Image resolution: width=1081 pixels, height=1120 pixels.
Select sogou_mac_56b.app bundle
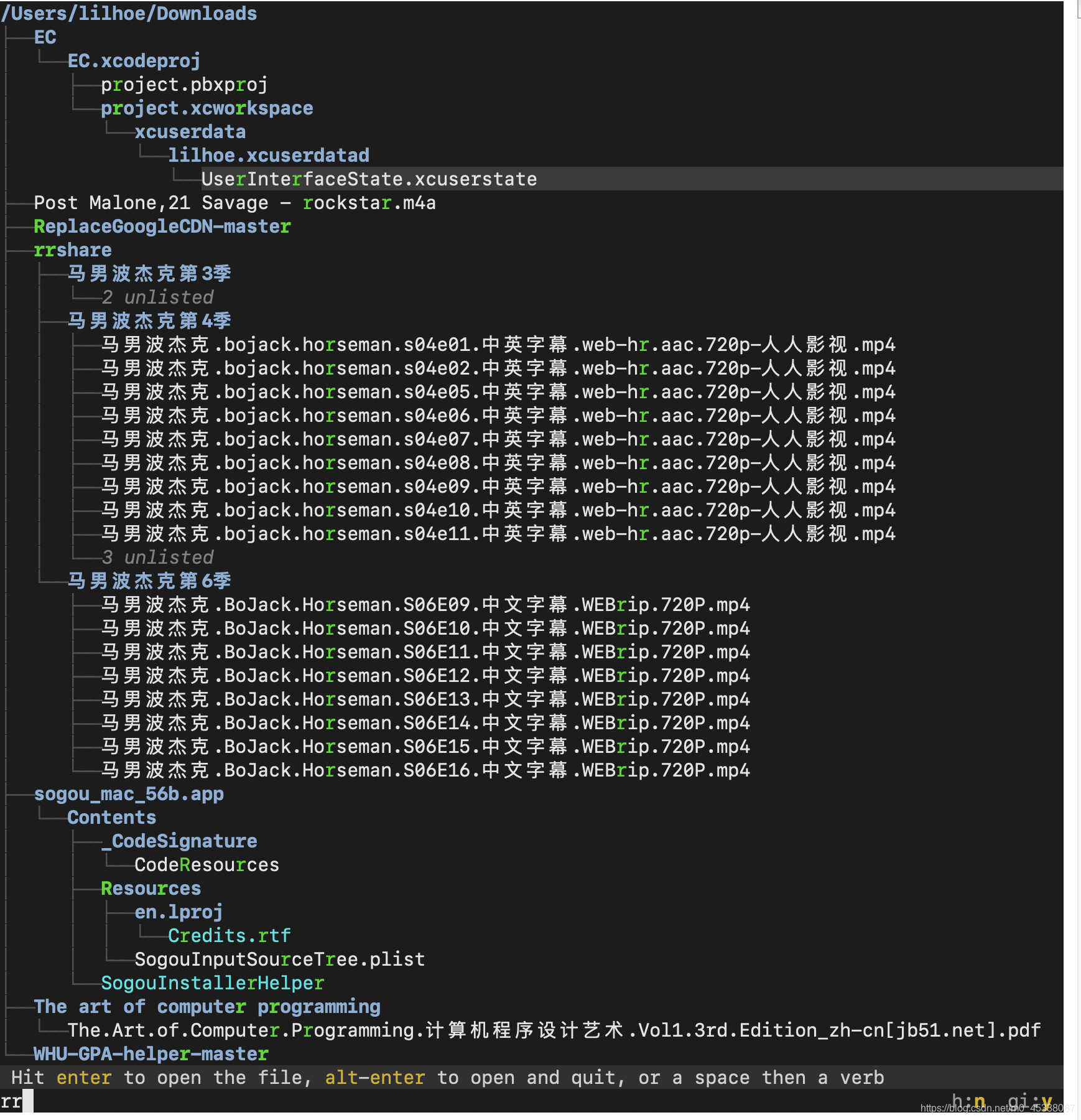click(x=129, y=794)
